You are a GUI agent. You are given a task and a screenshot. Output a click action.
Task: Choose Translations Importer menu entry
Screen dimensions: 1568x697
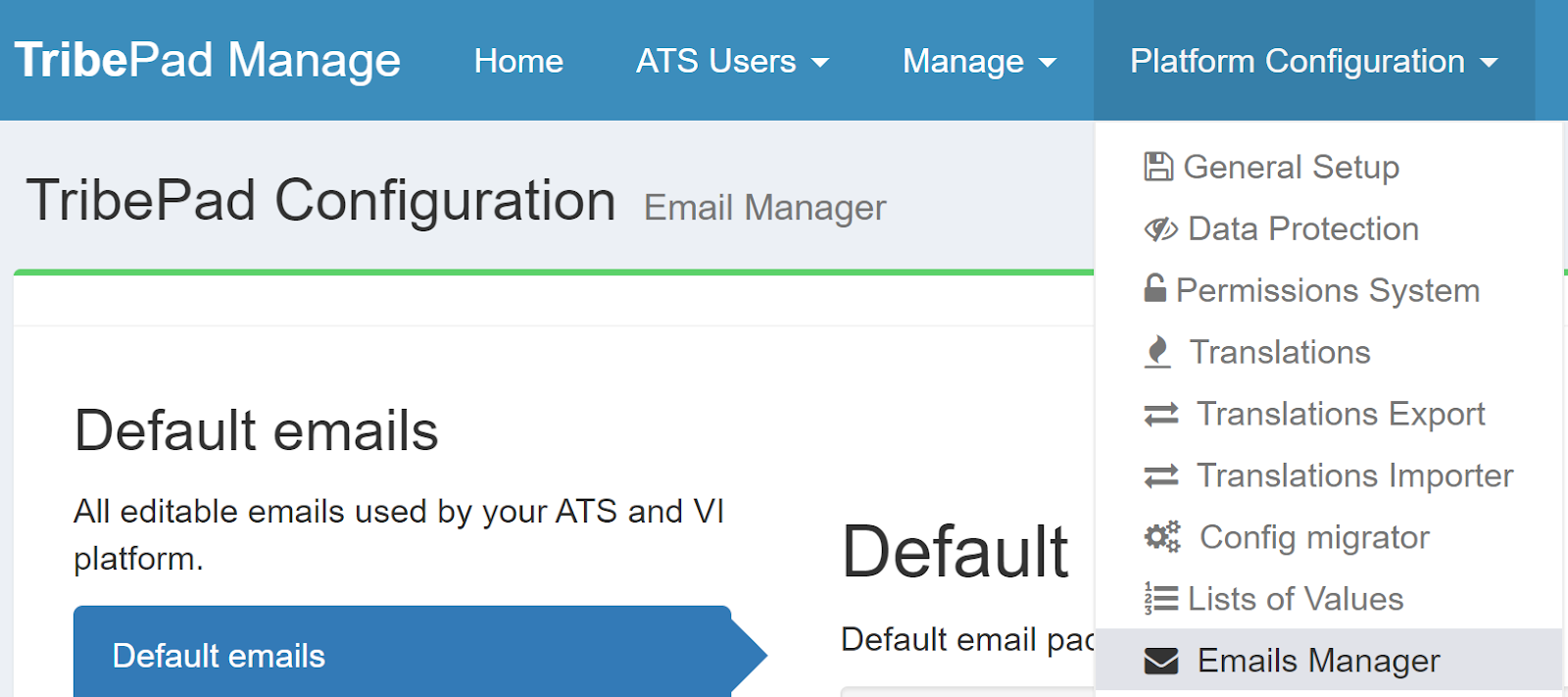tap(1329, 475)
